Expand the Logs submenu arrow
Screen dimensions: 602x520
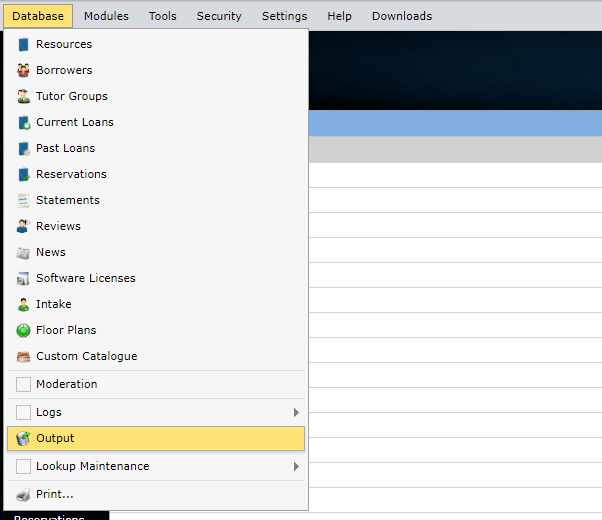point(296,412)
